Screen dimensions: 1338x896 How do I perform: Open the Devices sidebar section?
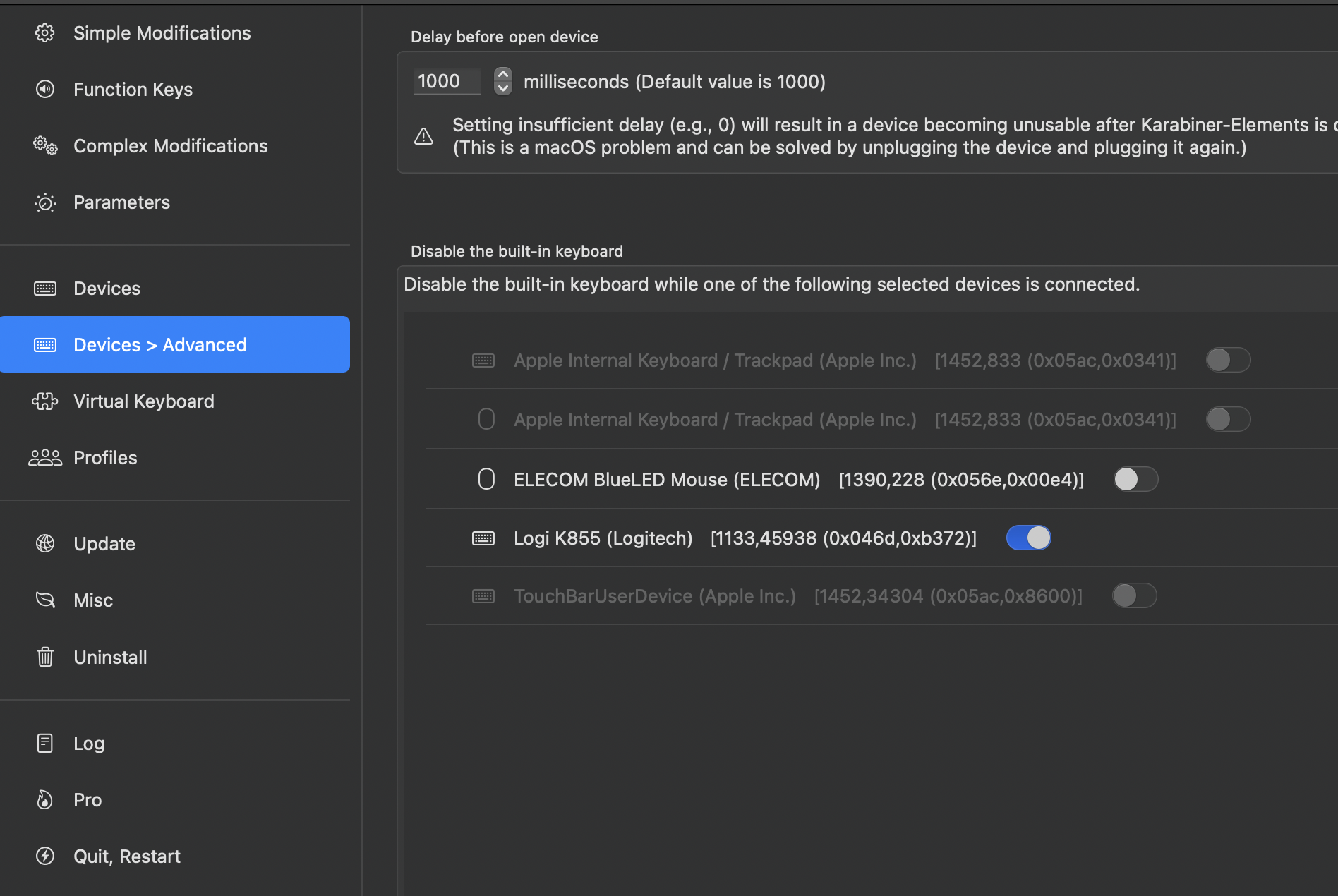(107, 289)
